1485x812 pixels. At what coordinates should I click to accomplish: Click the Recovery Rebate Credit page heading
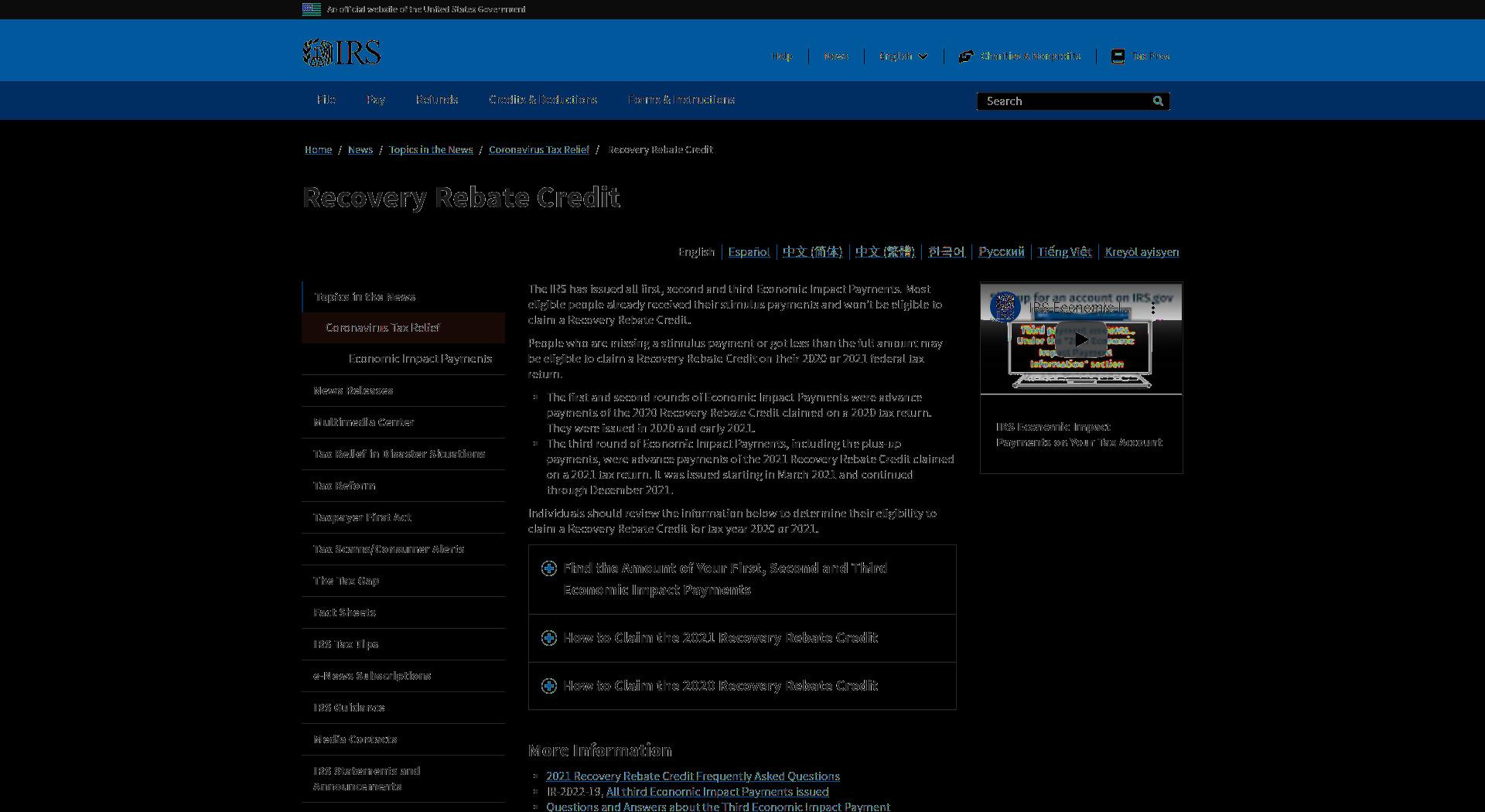pyautogui.click(x=461, y=197)
